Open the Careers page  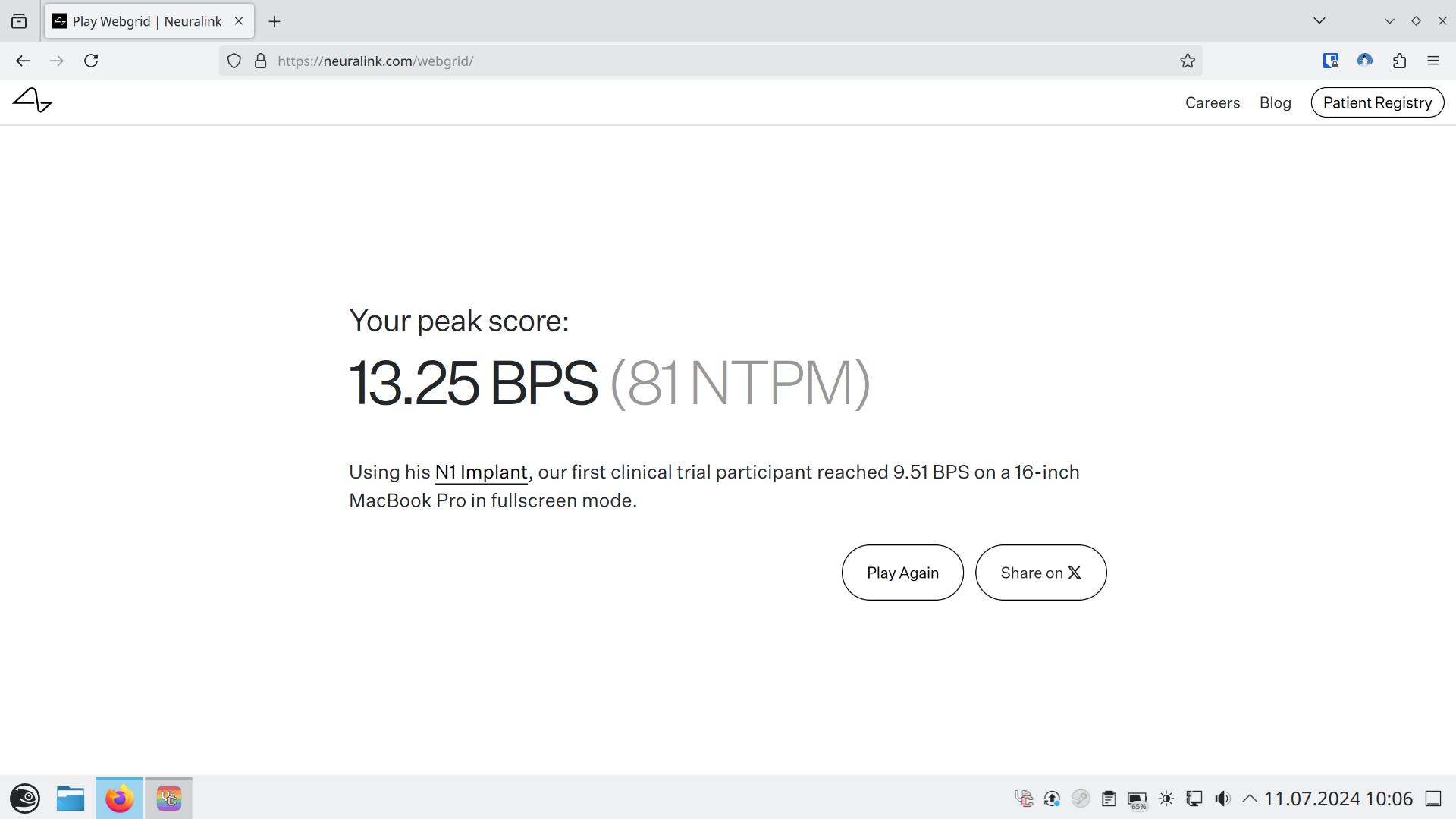pyautogui.click(x=1213, y=102)
